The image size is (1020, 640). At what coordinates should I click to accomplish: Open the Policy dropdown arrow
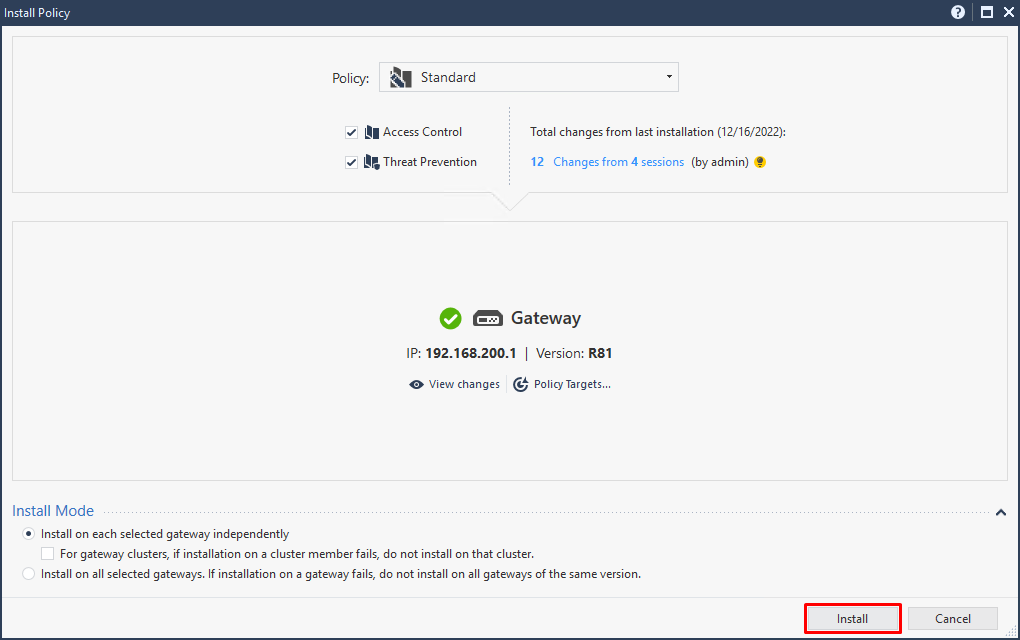tap(668, 76)
